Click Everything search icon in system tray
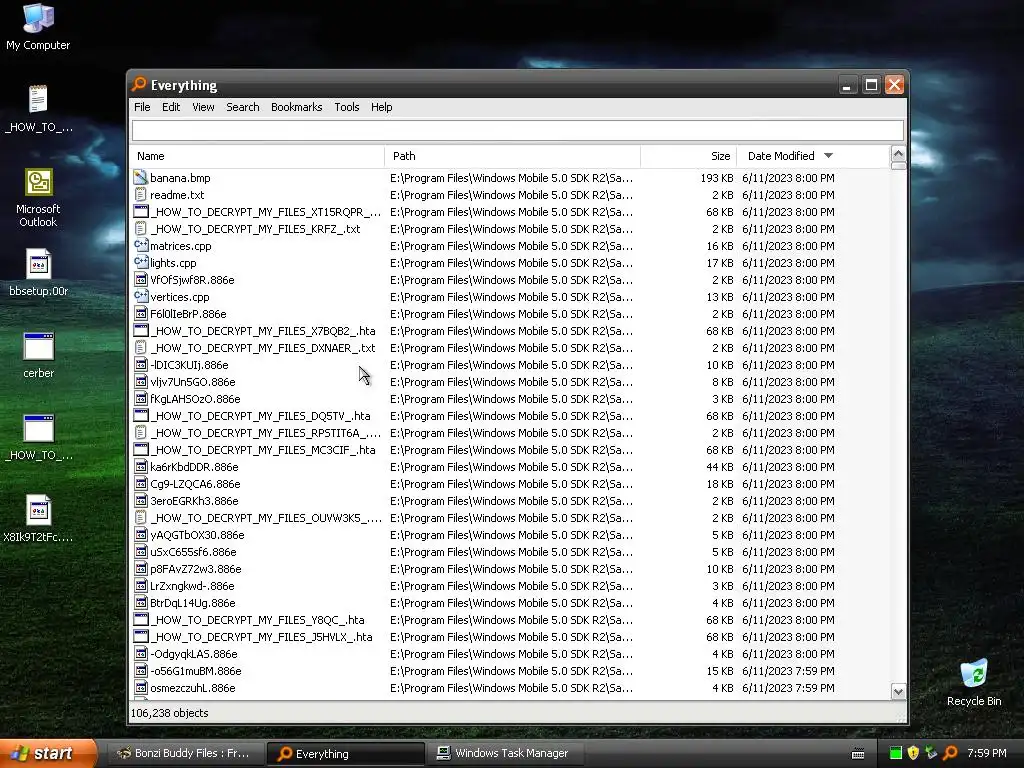The height and width of the screenshot is (768, 1024). click(x=950, y=753)
